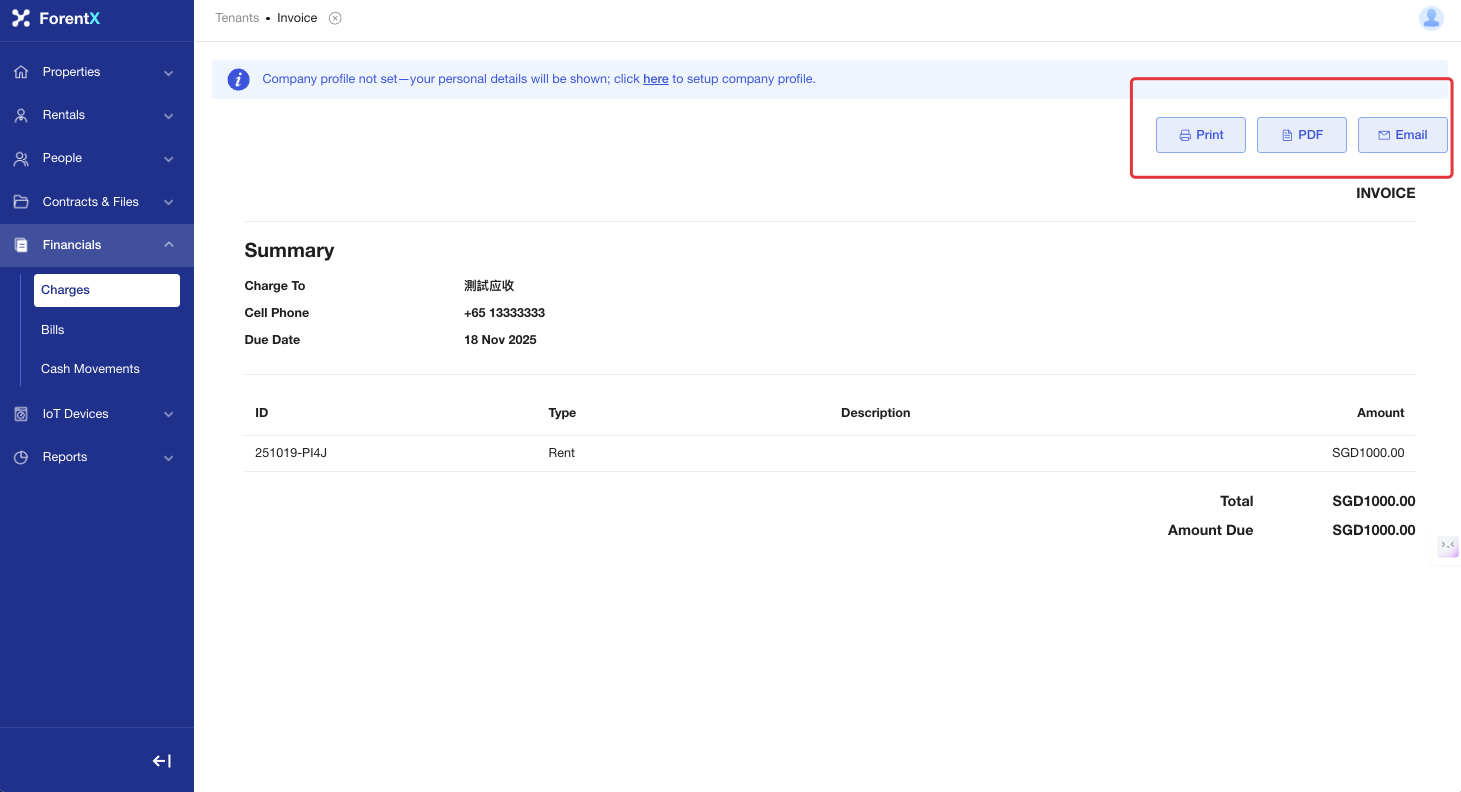1461x792 pixels.
Task: Click the ForentX logo icon
Action: click(21, 18)
